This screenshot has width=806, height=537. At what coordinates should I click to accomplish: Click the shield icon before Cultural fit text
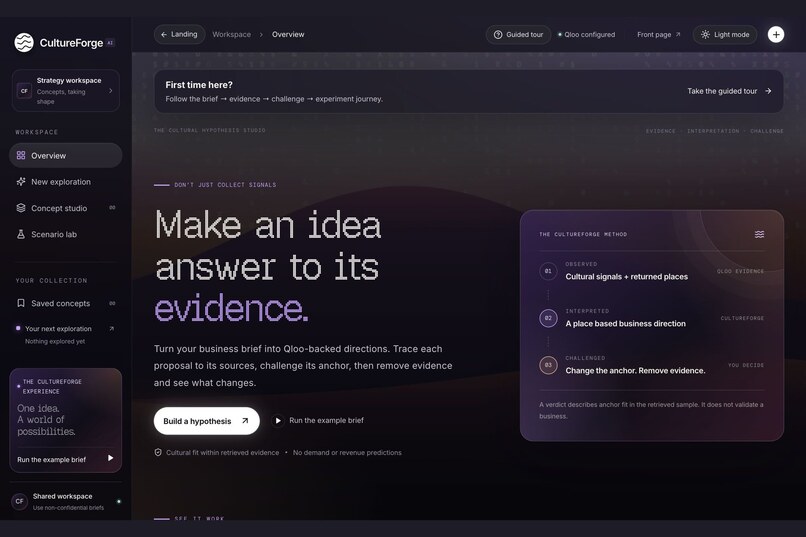pos(158,453)
